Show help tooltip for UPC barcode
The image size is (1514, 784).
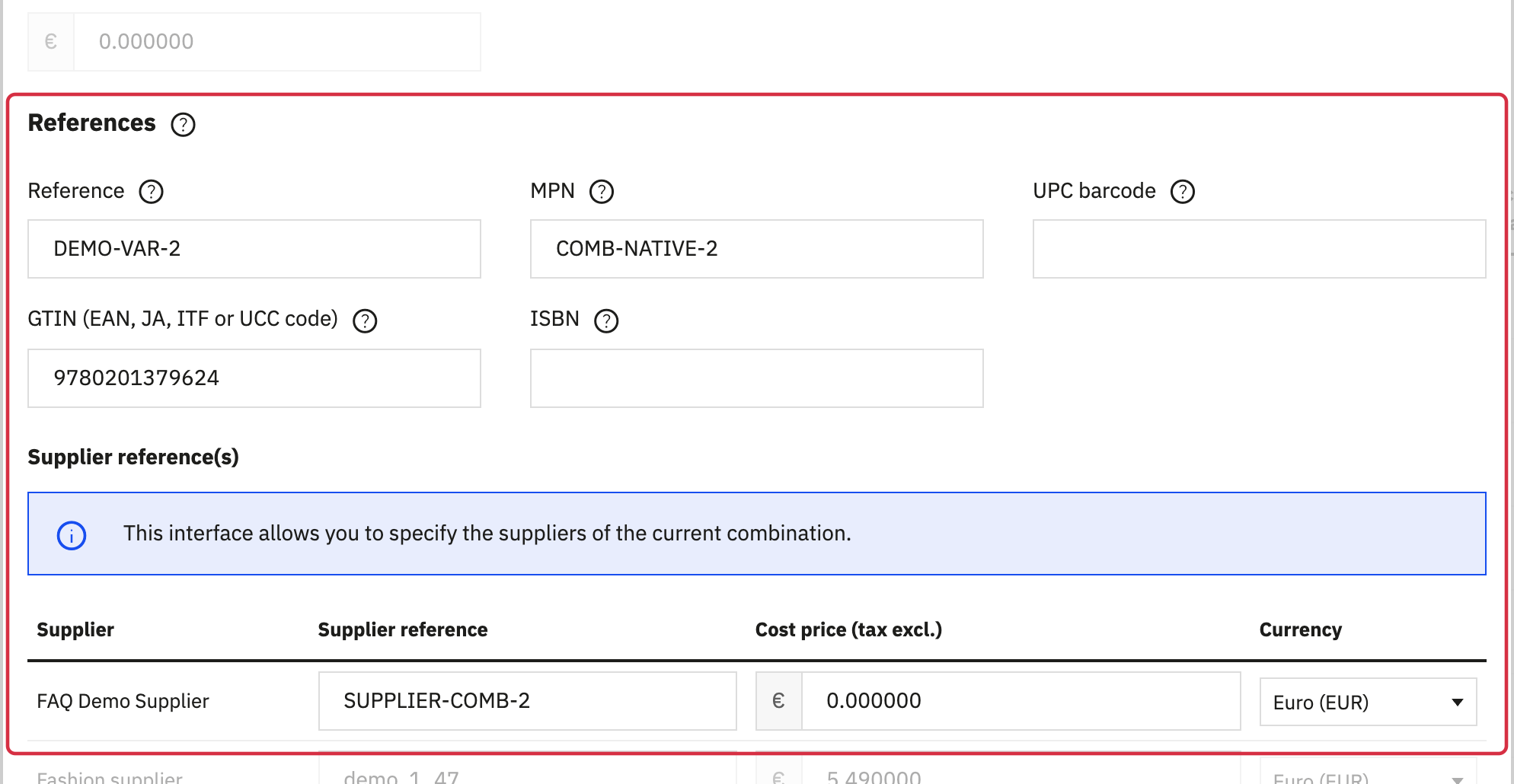pyautogui.click(x=1183, y=192)
